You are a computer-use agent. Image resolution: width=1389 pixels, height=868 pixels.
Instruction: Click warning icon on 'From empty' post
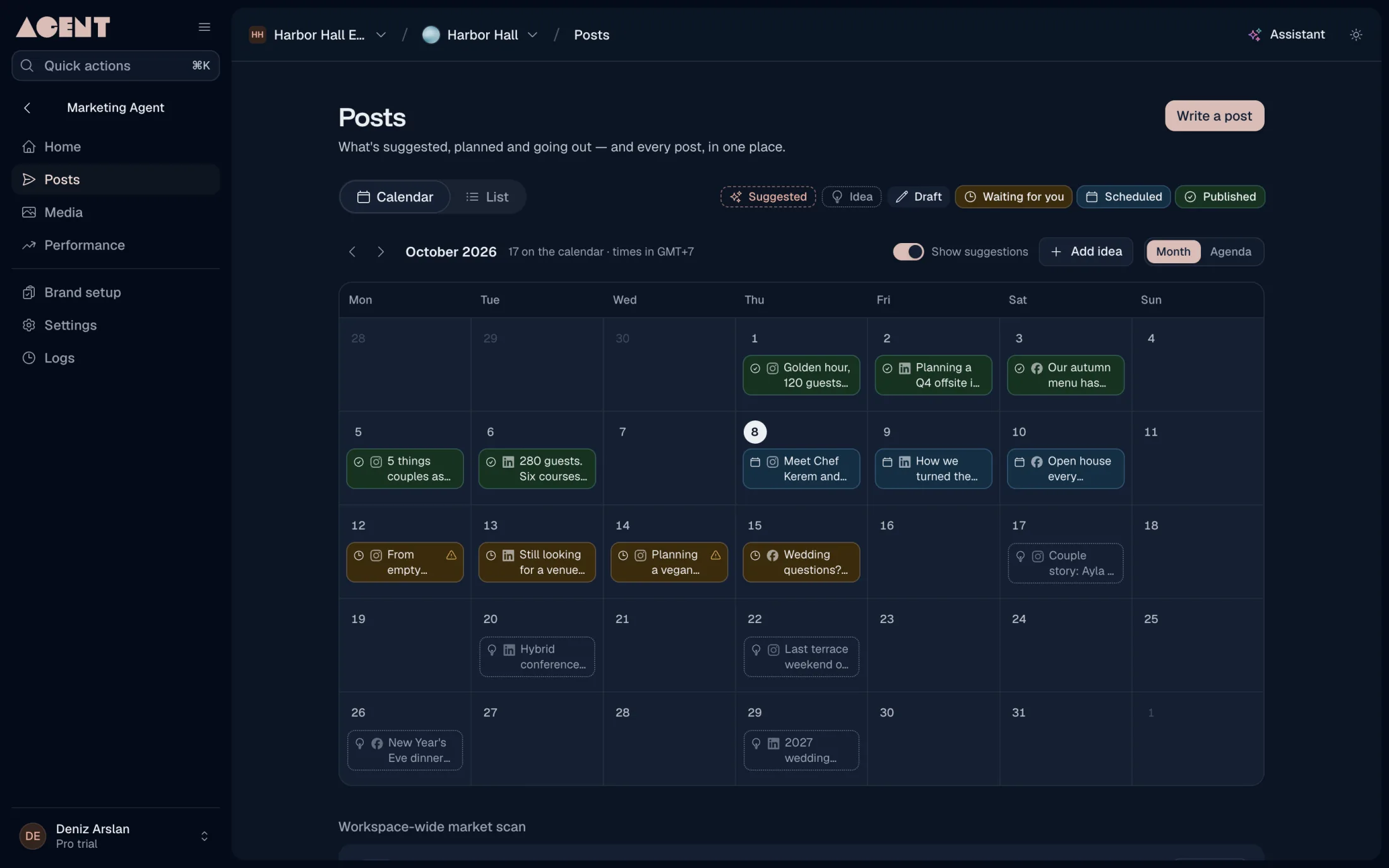point(451,556)
